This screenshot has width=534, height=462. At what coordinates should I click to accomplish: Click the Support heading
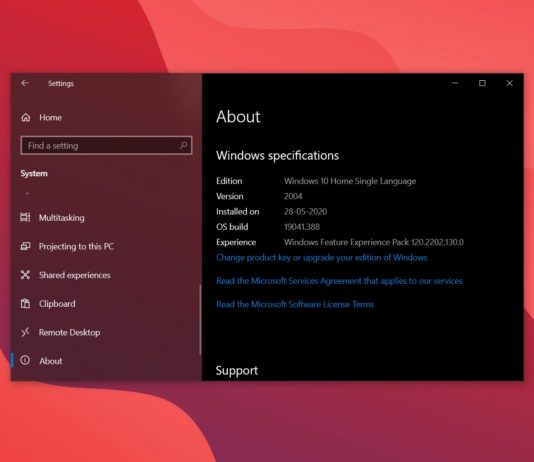click(x=237, y=370)
